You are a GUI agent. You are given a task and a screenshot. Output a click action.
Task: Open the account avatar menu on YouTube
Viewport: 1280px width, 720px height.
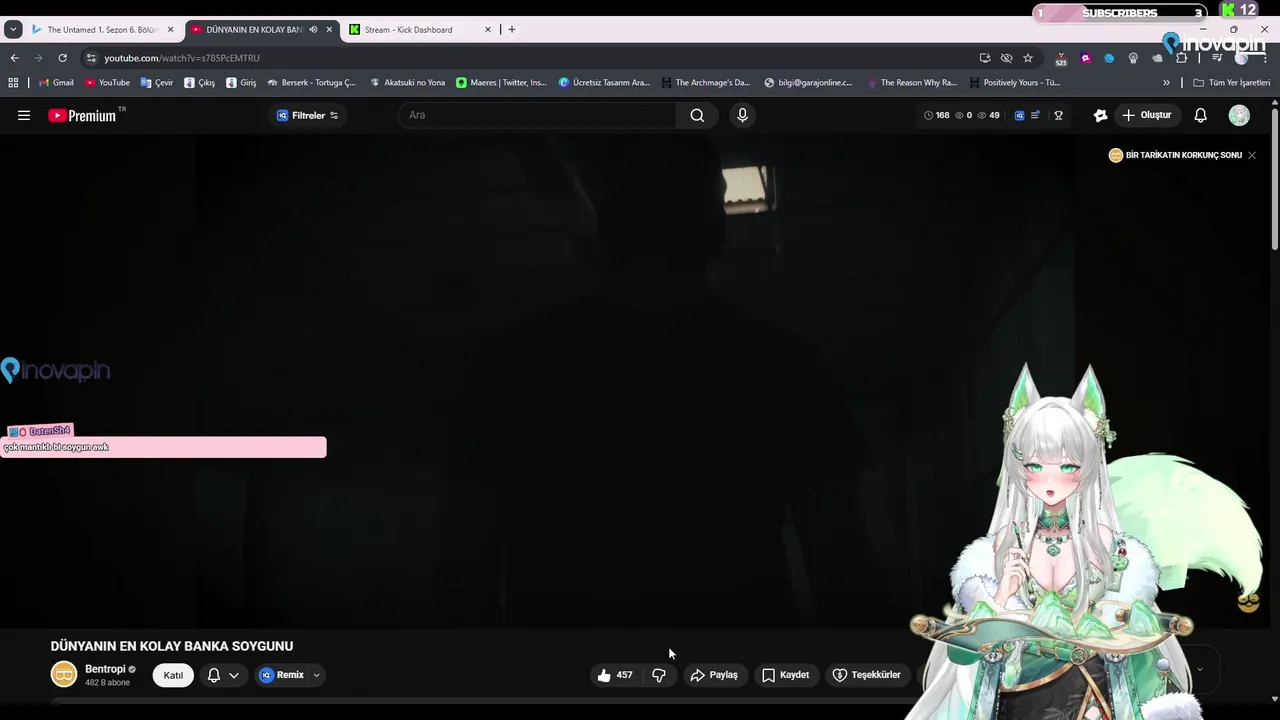pyautogui.click(x=1239, y=115)
